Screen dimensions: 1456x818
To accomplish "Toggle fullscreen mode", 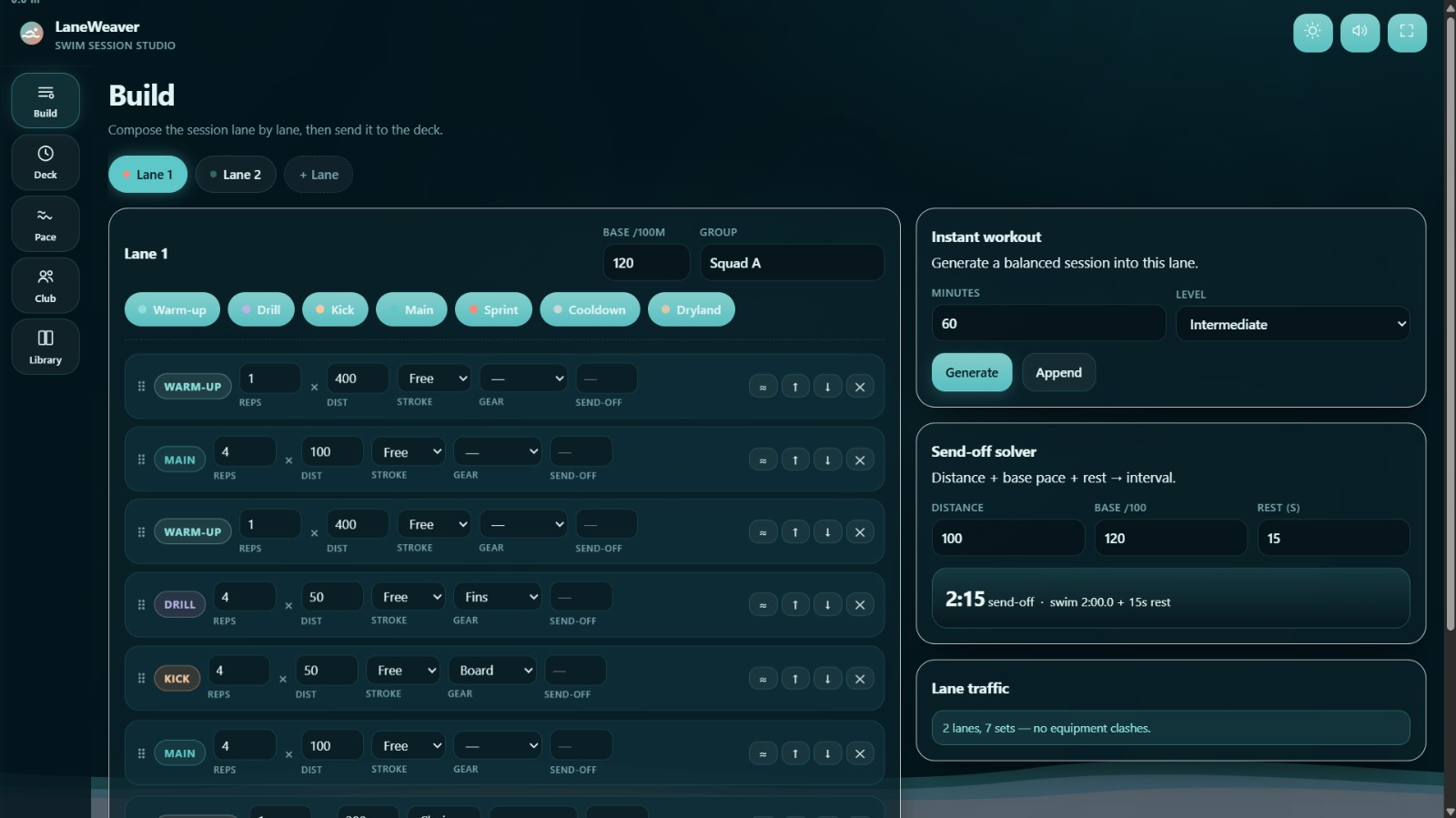I will [1407, 32].
